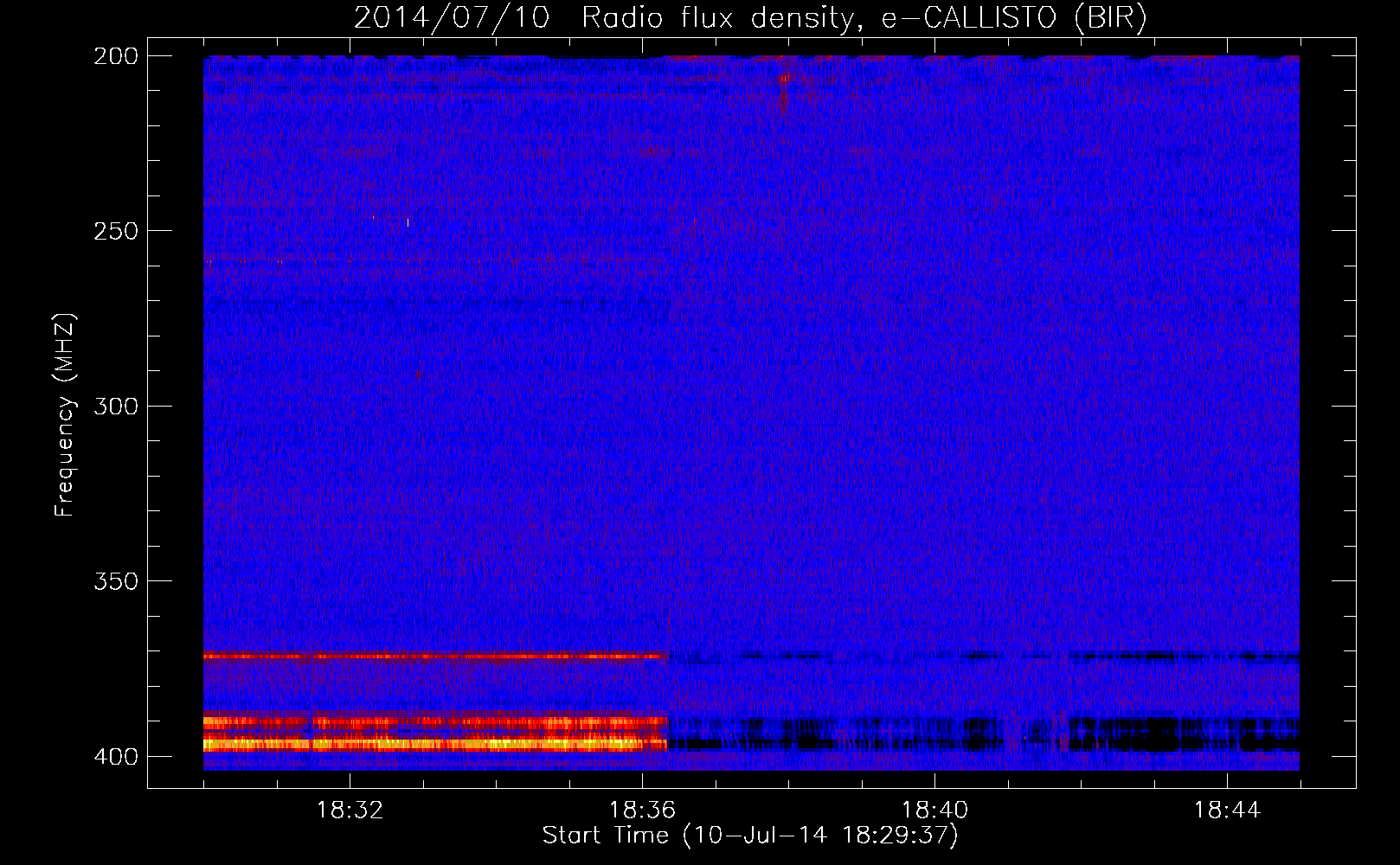Click the 200 frequency tick label

pyautogui.click(x=115, y=55)
